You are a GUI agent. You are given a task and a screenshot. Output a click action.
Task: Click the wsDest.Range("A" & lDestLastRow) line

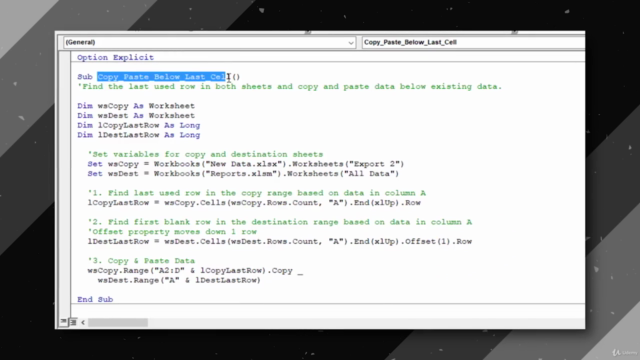(179, 280)
